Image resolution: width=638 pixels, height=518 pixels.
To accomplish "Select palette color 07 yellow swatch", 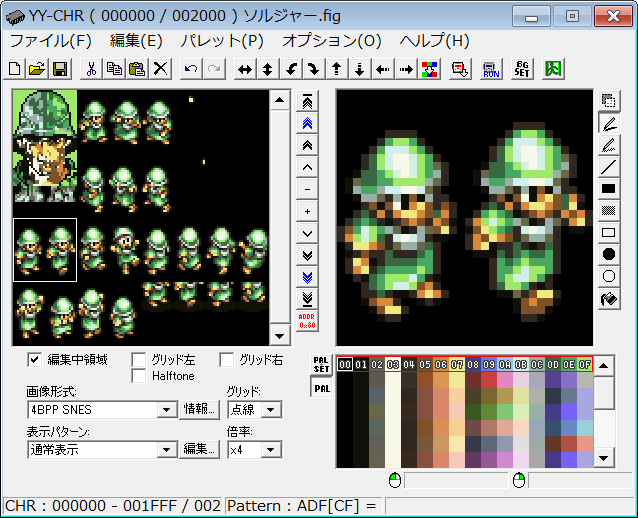I will click(x=457, y=364).
